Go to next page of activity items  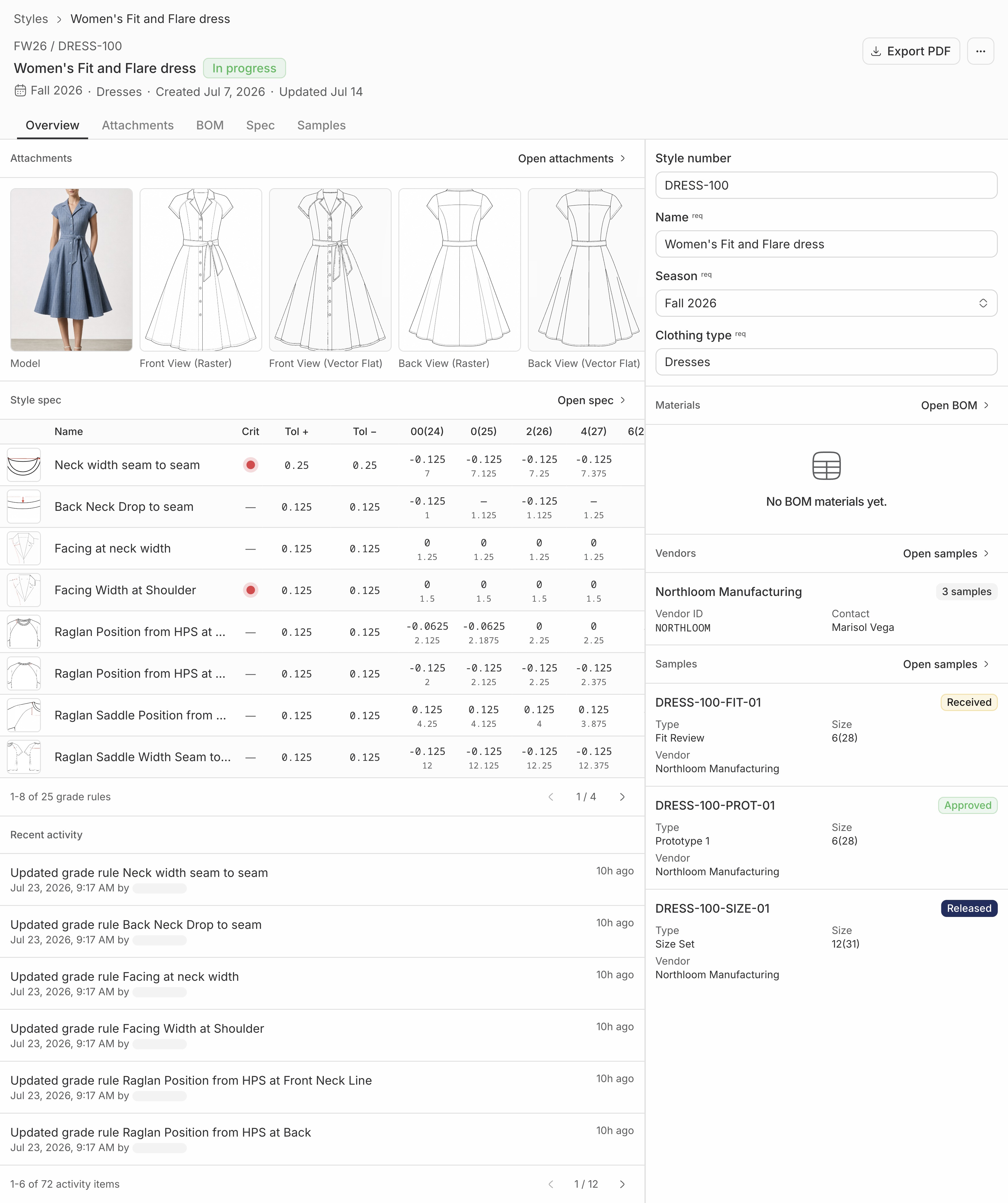click(x=623, y=1184)
